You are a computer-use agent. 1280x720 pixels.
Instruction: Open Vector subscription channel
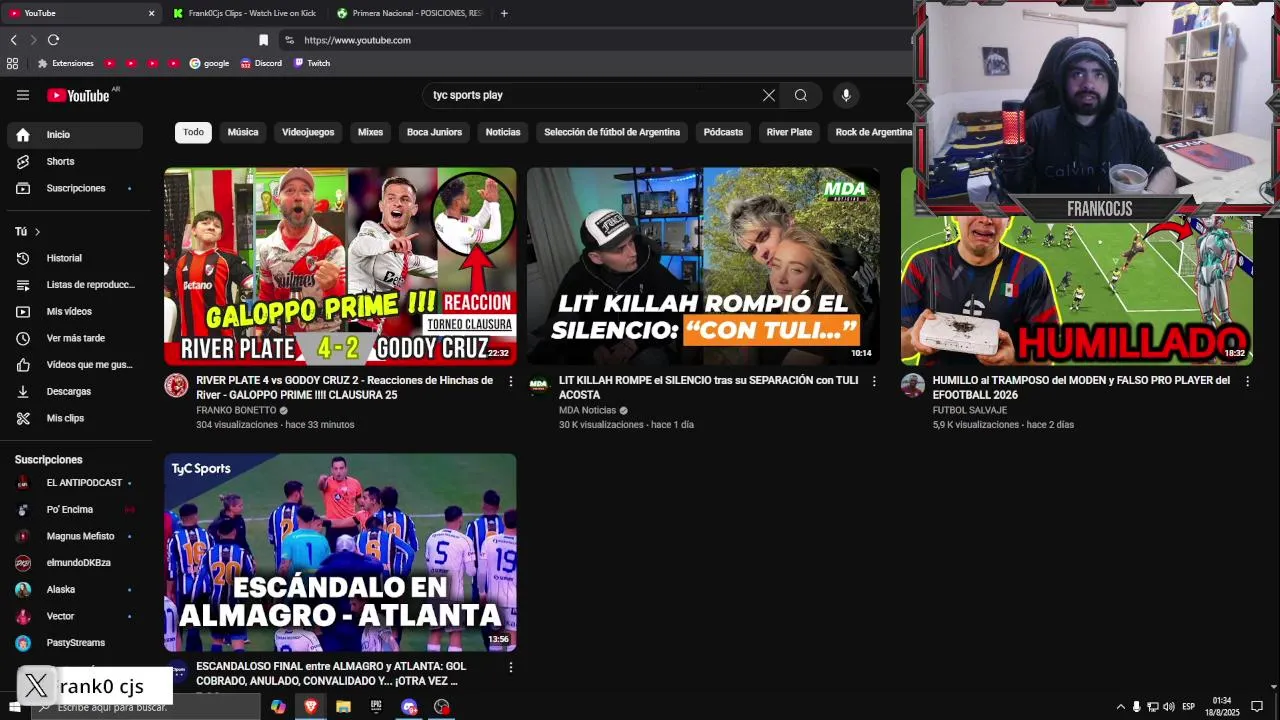tap(74, 616)
